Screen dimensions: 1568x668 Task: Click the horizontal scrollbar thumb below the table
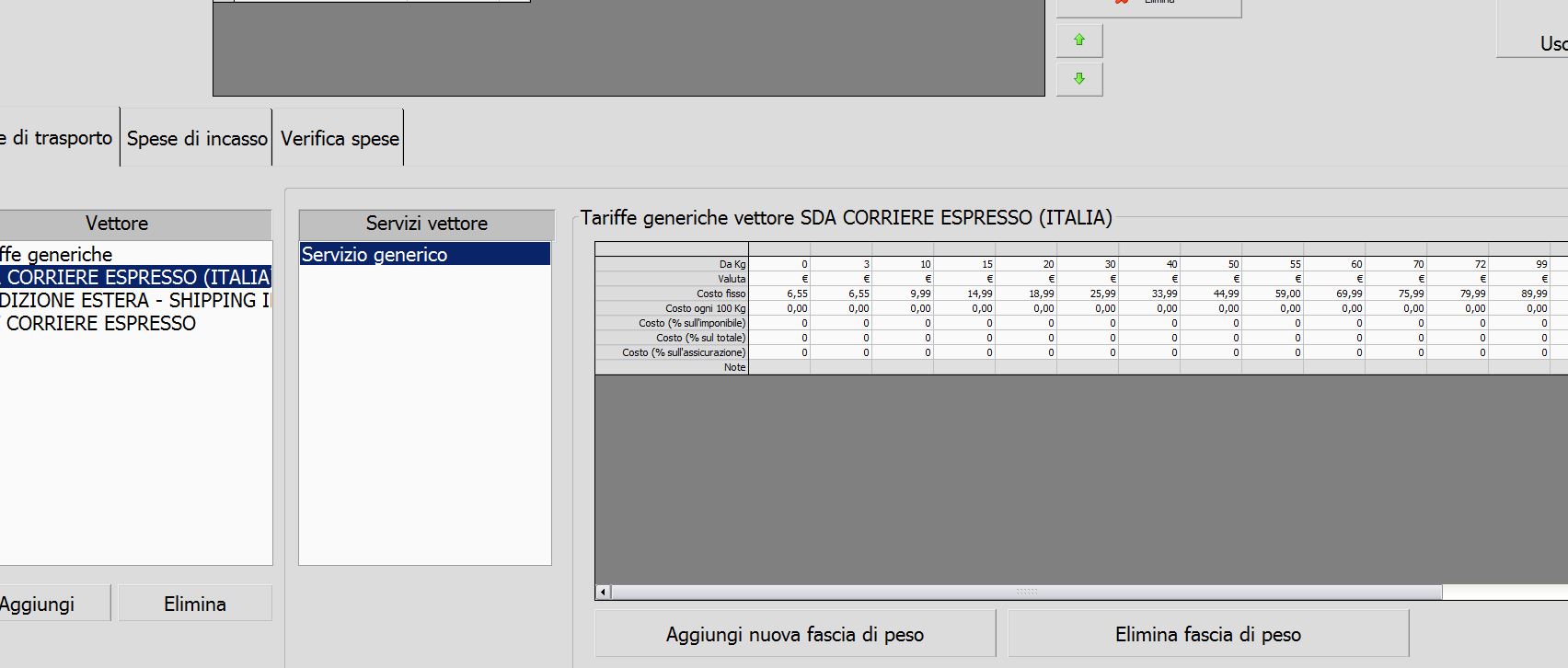tap(1026, 593)
